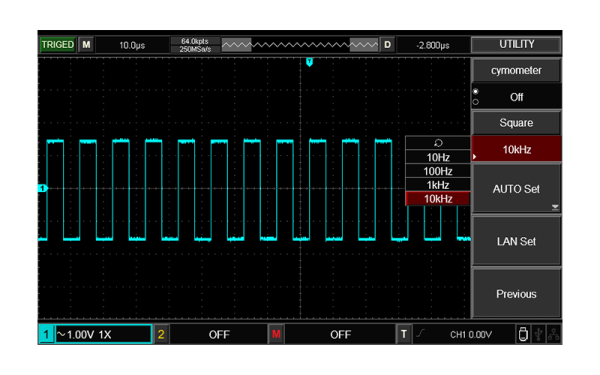Image resolution: width=600 pixels, height=375 pixels.
Task: Select the upper cymometer radio option
Action: coord(476,91)
